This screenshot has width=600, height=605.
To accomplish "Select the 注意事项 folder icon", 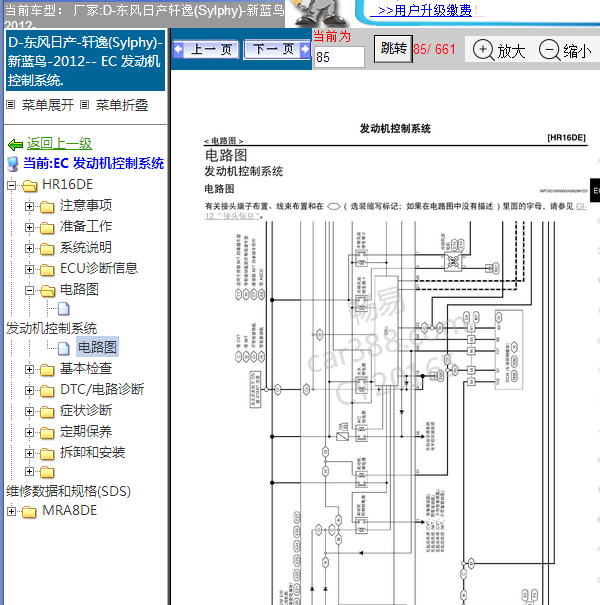I will (x=47, y=207).
